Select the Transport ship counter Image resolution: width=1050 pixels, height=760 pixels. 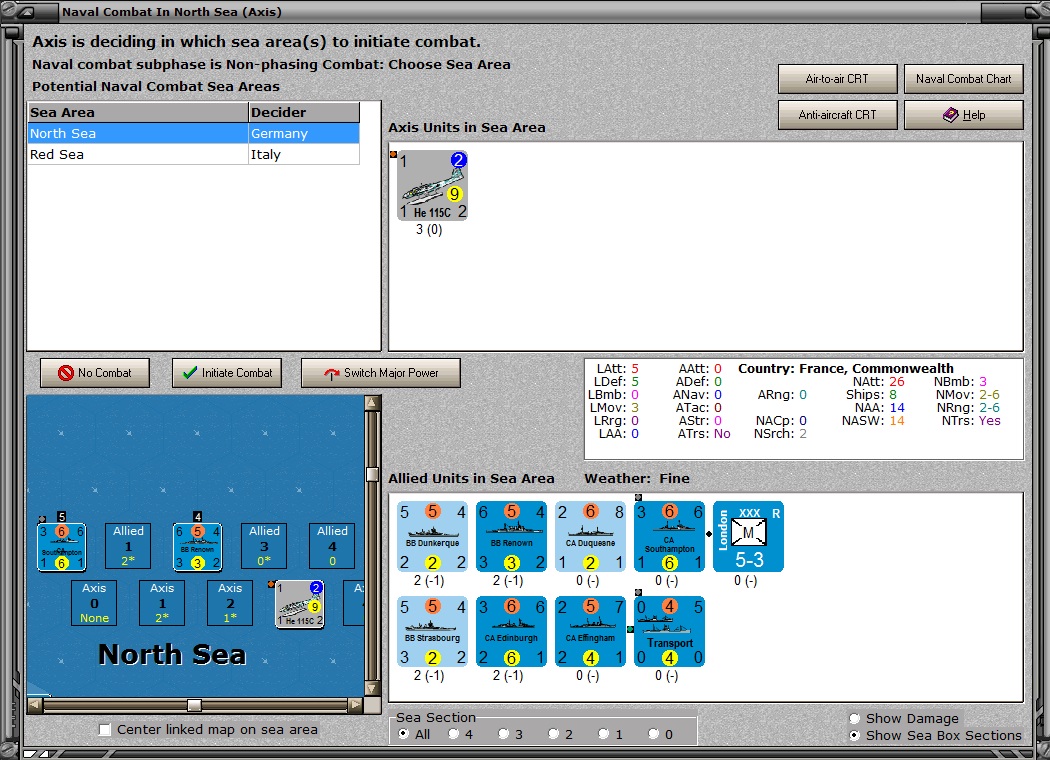(669, 631)
